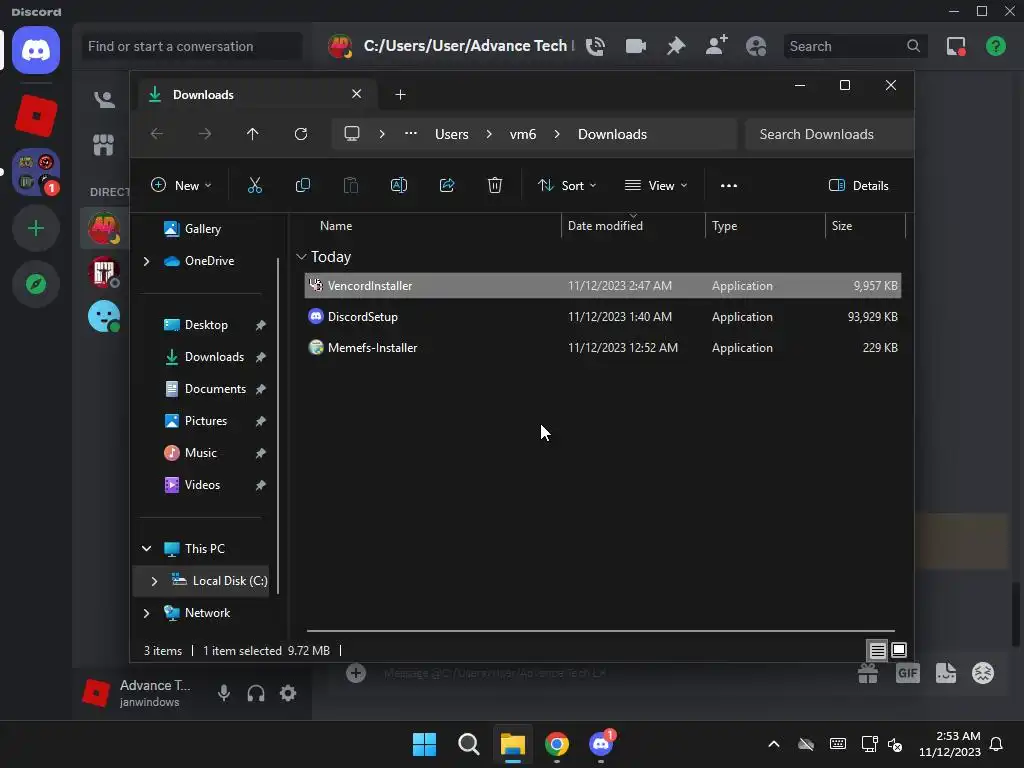This screenshot has width=1024, height=768.
Task: Click Cut scissors icon in Explorer toolbar
Action: pyautogui.click(x=255, y=185)
